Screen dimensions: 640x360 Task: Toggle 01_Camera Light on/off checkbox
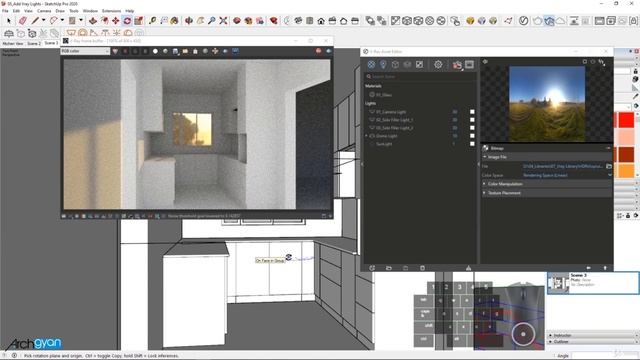[x=472, y=112]
